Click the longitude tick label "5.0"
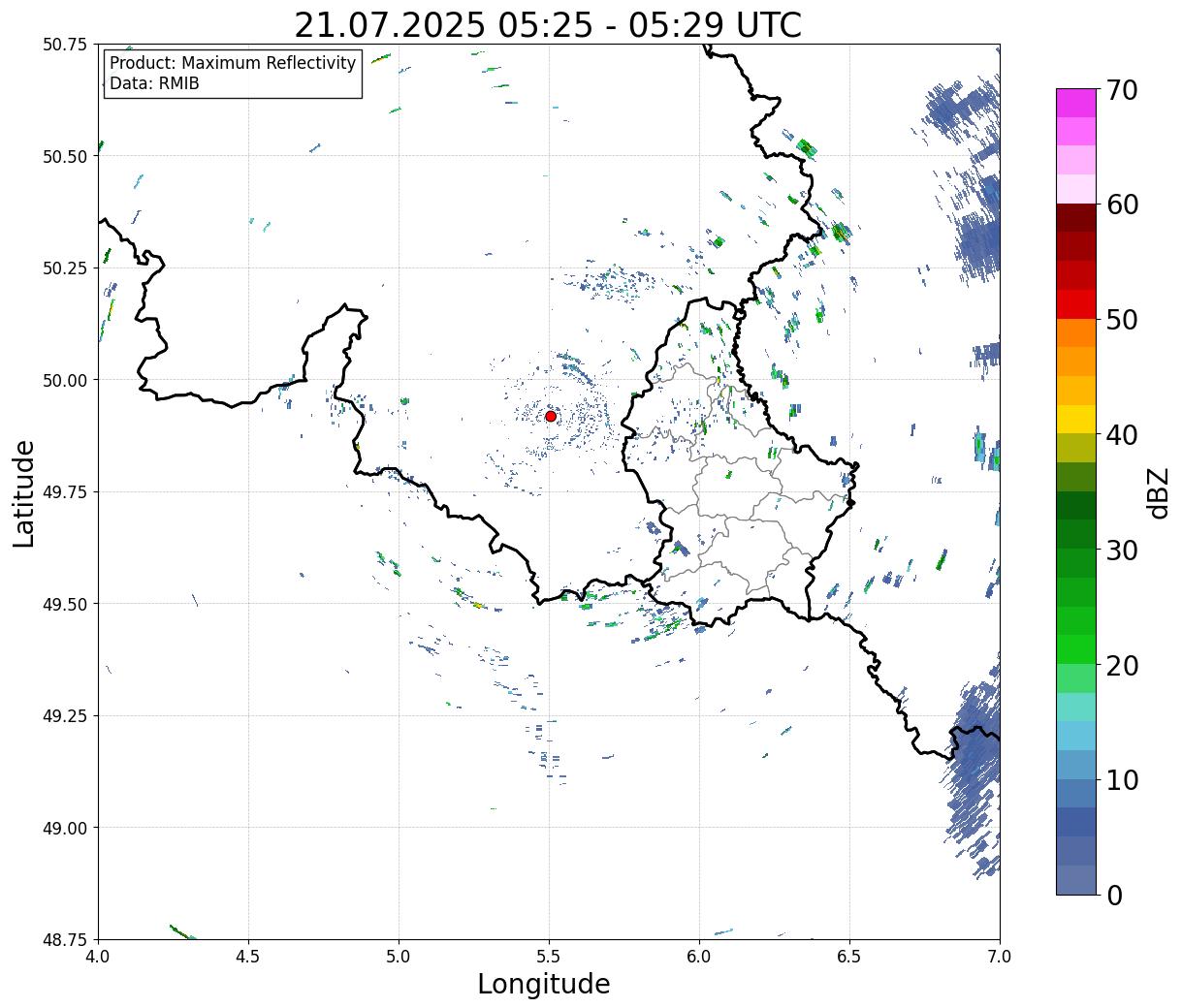The height and width of the screenshot is (1008, 1182). point(399,957)
